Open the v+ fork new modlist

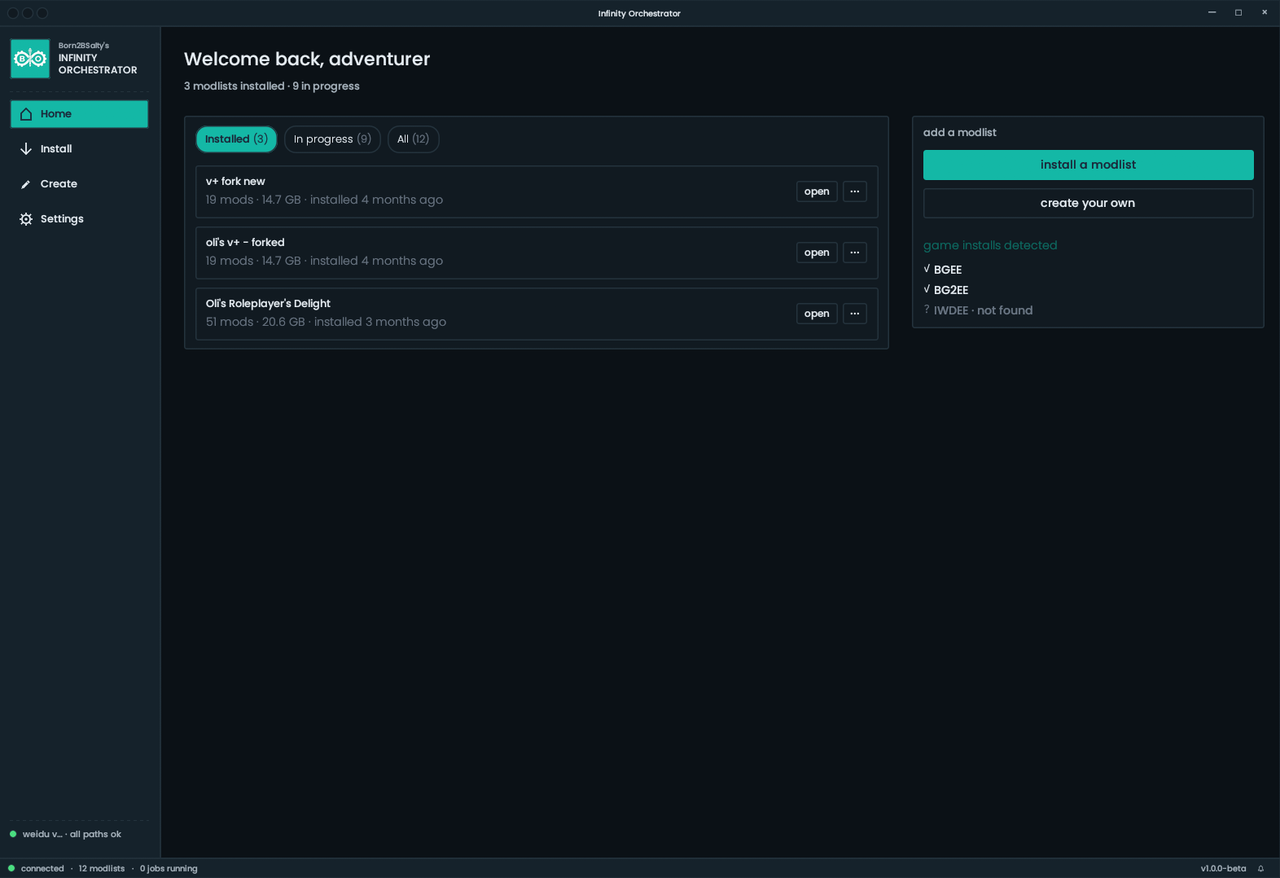tap(817, 192)
